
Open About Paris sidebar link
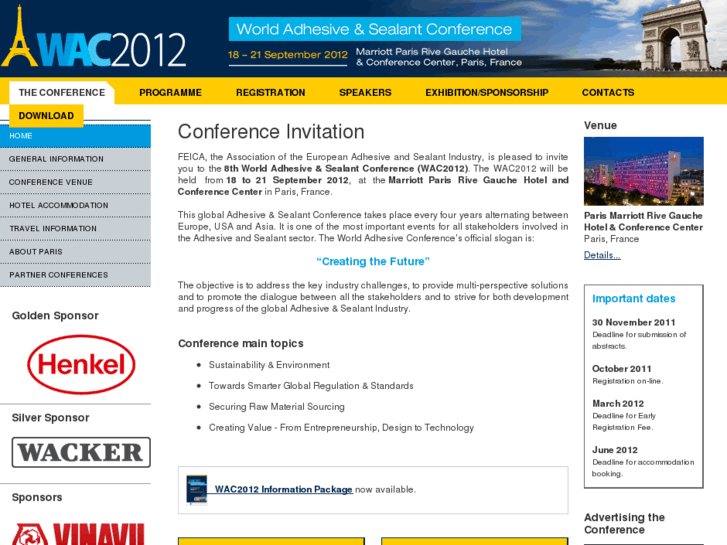75,252
